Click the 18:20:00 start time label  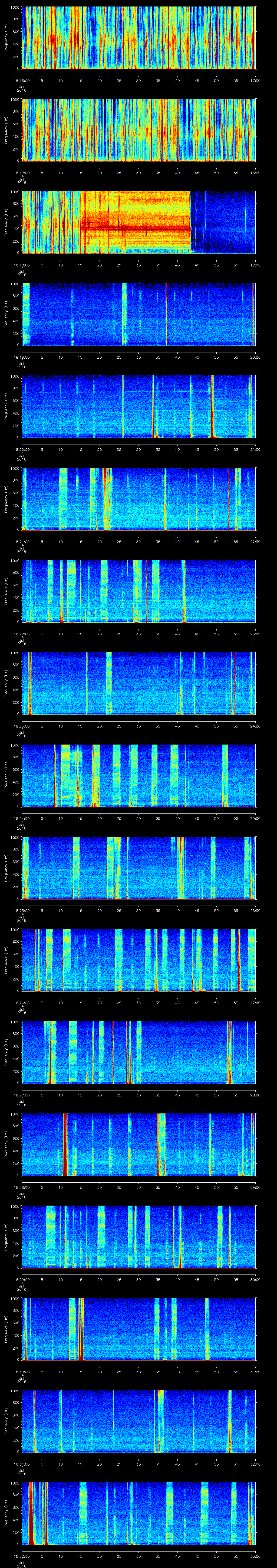tap(21, 449)
